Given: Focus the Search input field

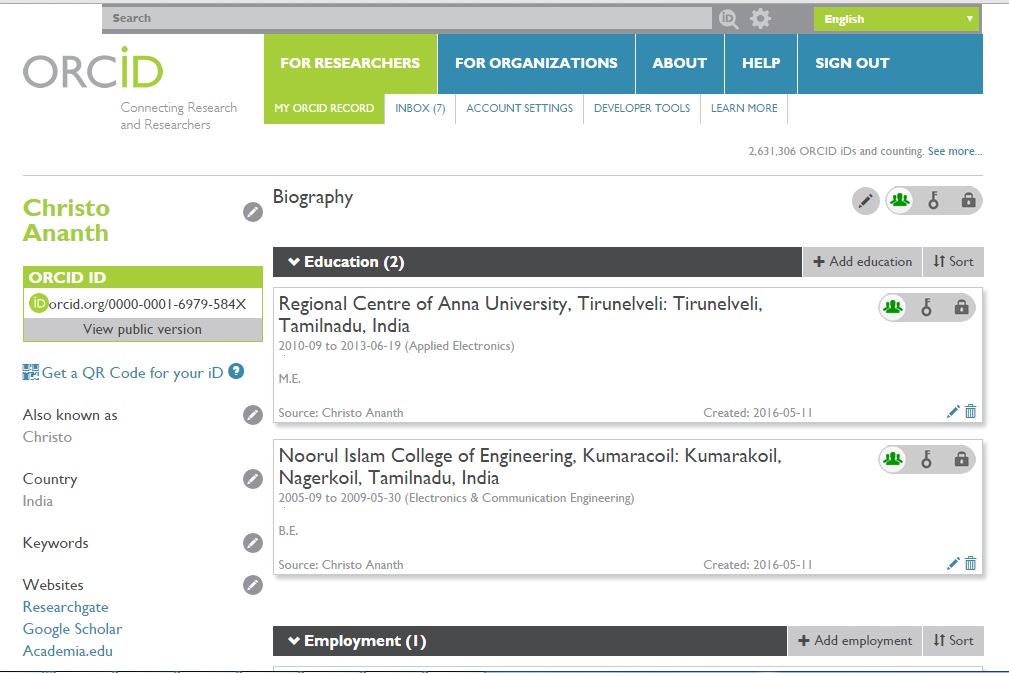Looking at the screenshot, I should 407,18.
